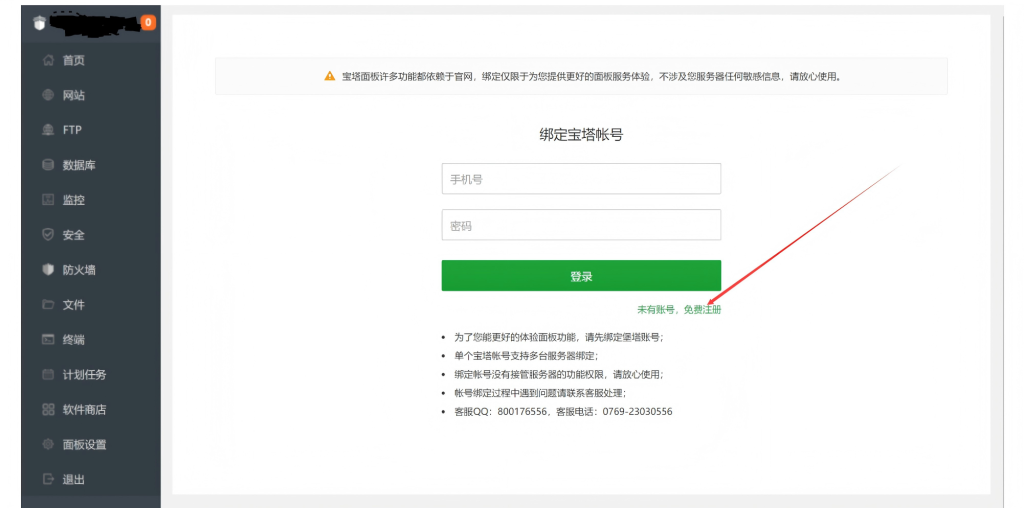
Task: Click the bullet text 单个宝塔帐号支持多台服务器绑定
Action: 526,356
